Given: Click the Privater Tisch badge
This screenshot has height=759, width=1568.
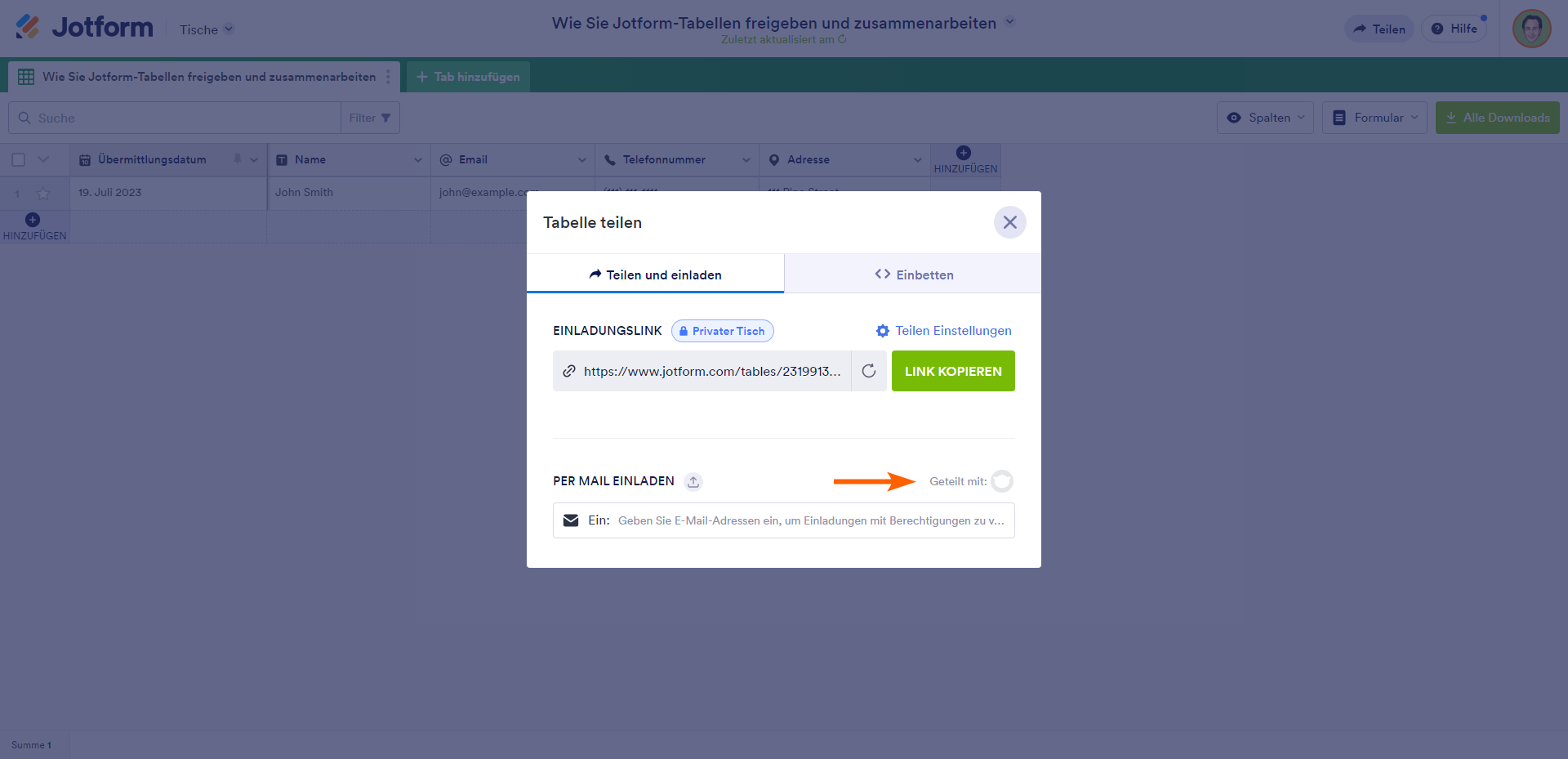Looking at the screenshot, I should 722,331.
